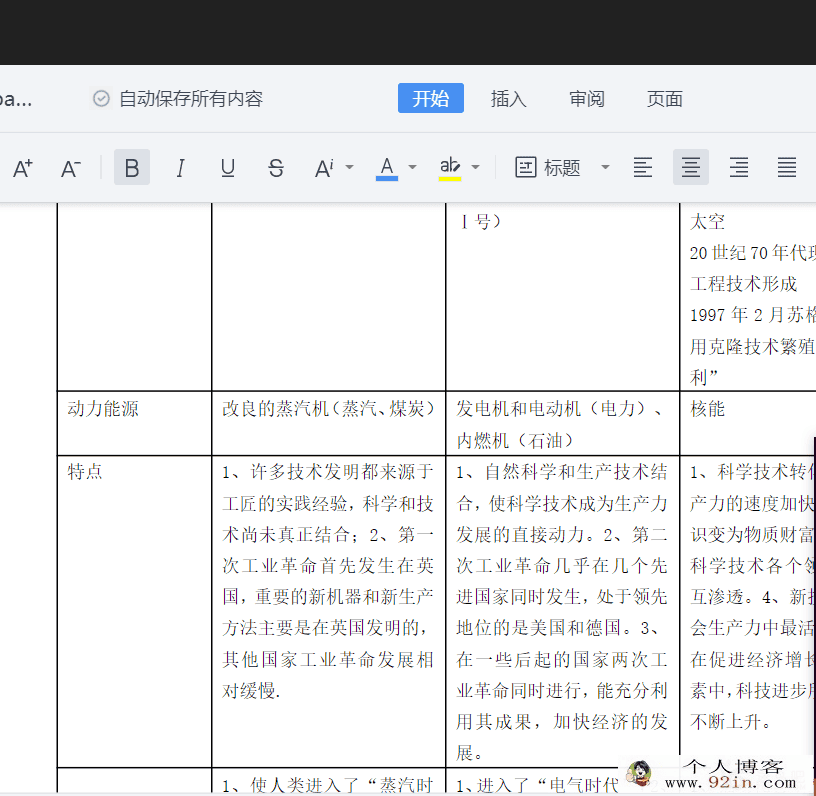Justify text alignment
This screenshot has height=796, width=816.
tap(787, 168)
